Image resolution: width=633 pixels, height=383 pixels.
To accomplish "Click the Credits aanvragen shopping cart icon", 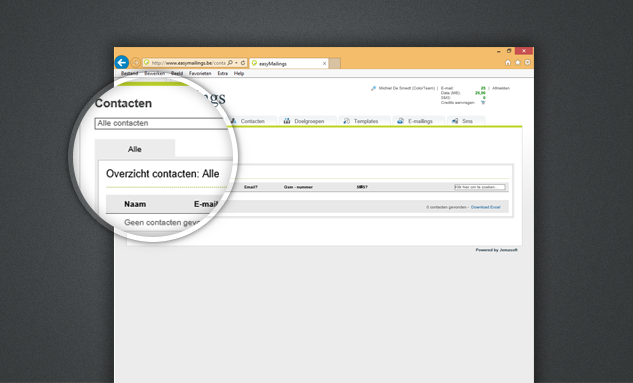I will click(x=483, y=103).
